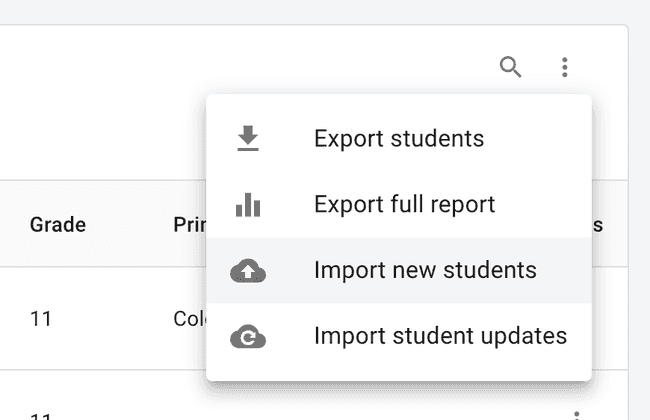Select "Export students" from the menu
This screenshot has width=650, height=420.
pyautogui.click(x=398, y=139)
